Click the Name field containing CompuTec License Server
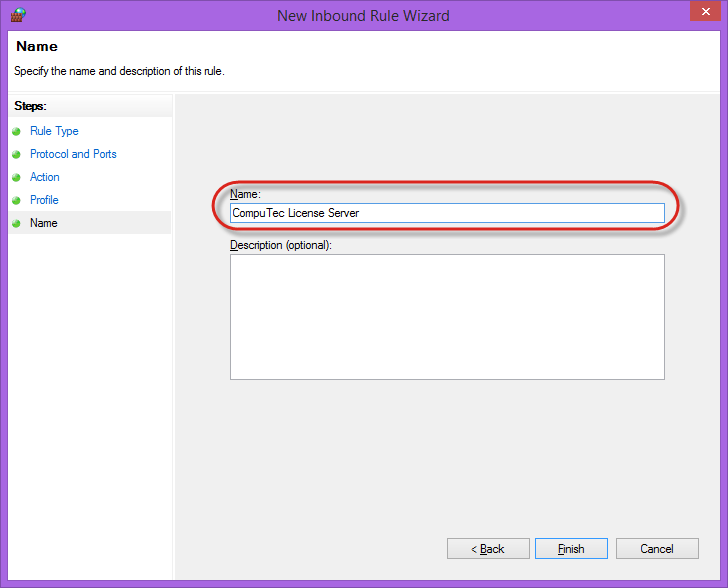728x588 pixels. [447, 213]
